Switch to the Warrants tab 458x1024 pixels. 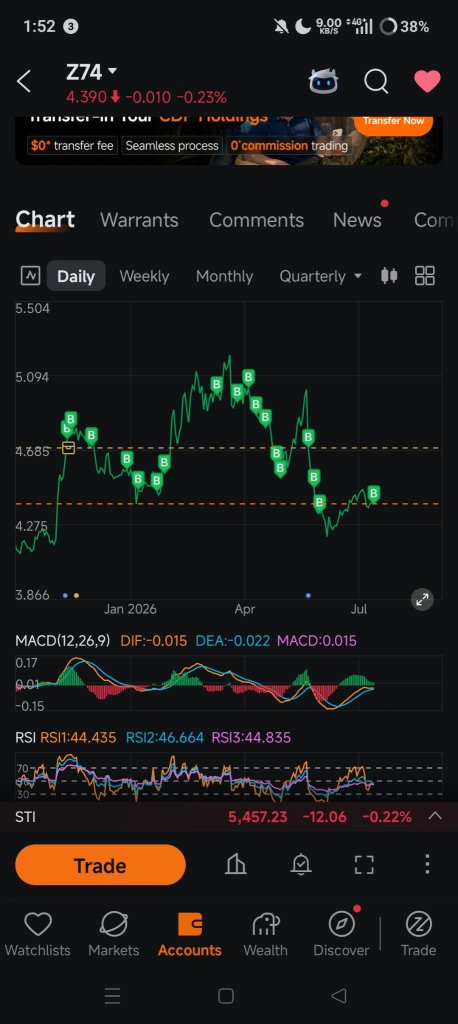click(139, 220)
